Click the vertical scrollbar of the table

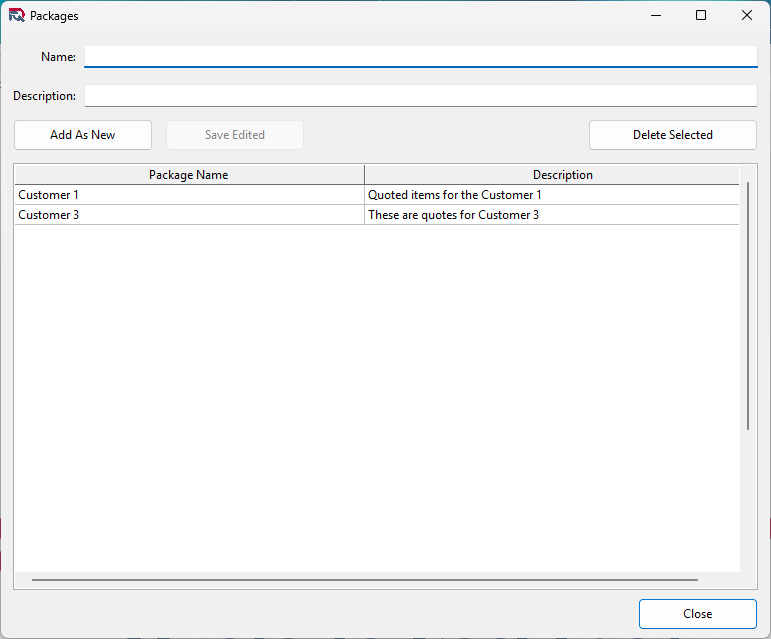pyautogui.click(x=748, y=305)
